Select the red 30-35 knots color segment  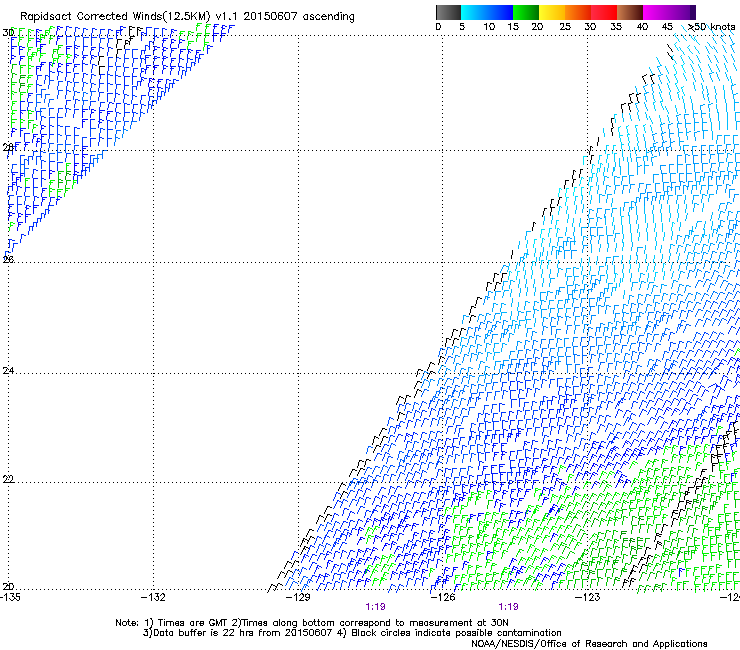[x=604, y=12]
